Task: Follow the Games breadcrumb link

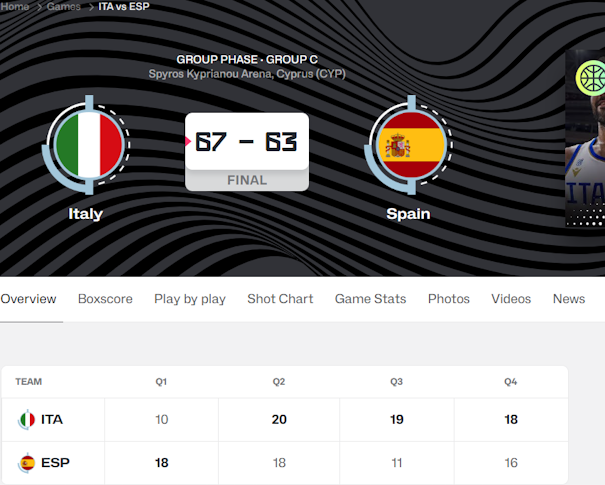Action: tap(64, 7)
